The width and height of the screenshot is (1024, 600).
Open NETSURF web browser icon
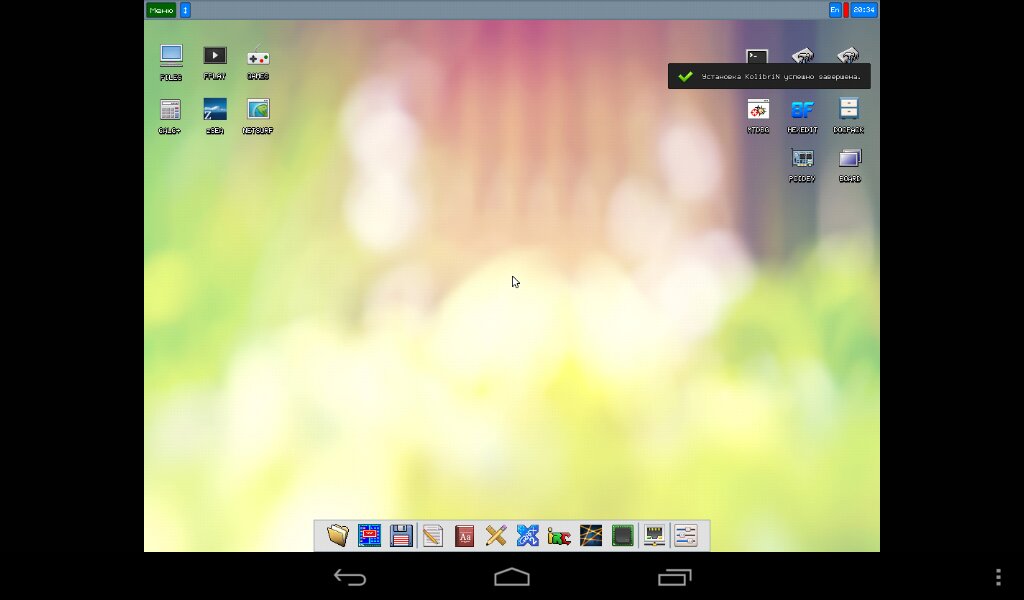click(x=258, y=111)
